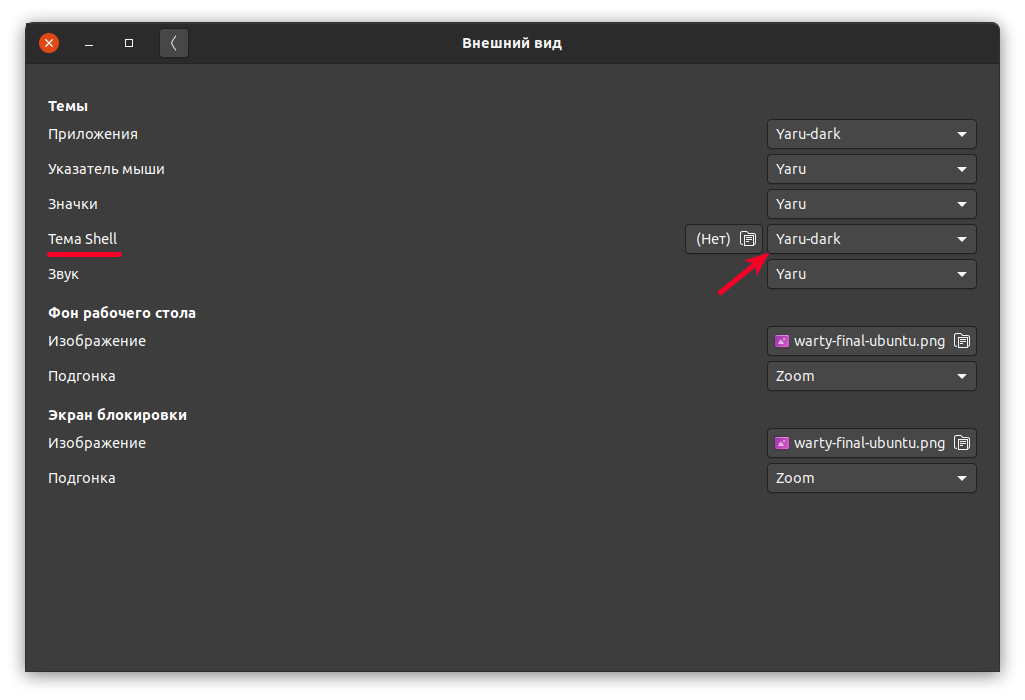Click the underlined Тема Shell label
The image size is (1025, 700).
83,239
